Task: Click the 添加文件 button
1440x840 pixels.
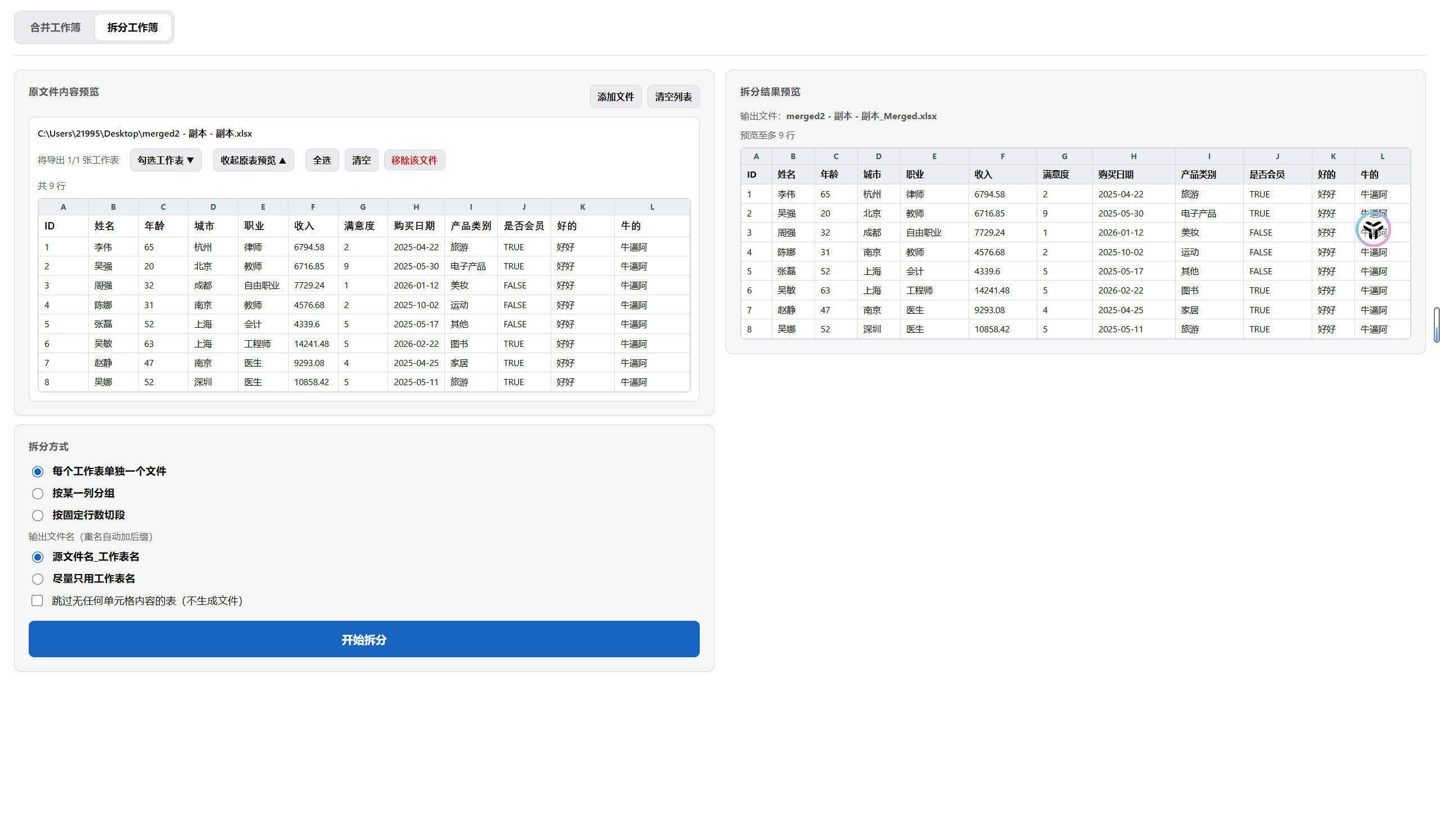Action: tap(615, 97)
